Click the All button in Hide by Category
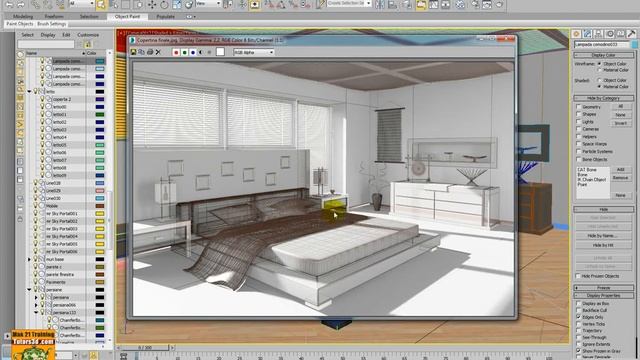 tap(620, 107)
